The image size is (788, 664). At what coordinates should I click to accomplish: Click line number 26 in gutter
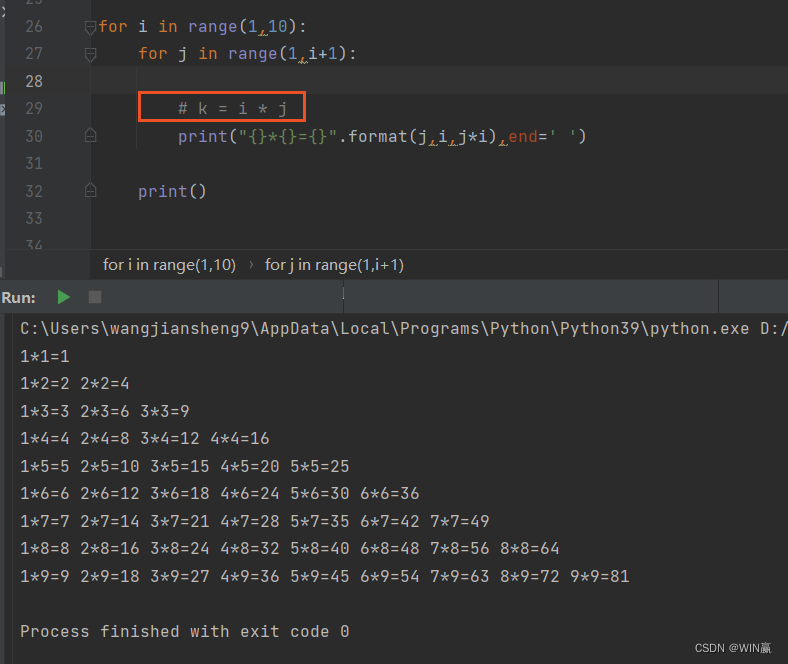click(x=34, y=26)
